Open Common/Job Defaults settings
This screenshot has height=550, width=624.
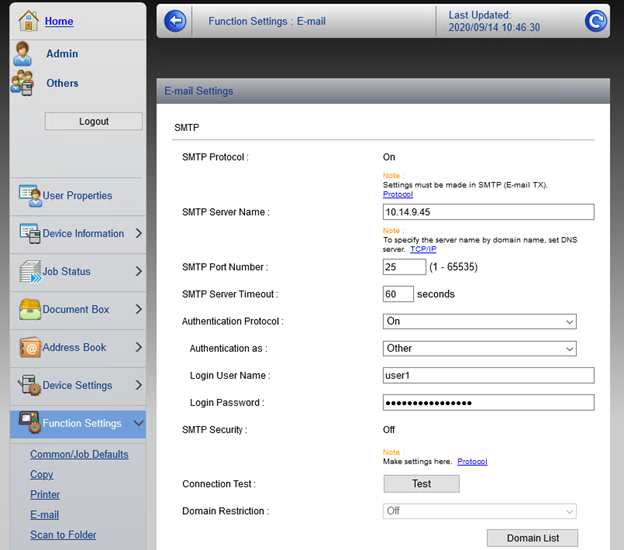pyautogui.click(x=79, y=454)
